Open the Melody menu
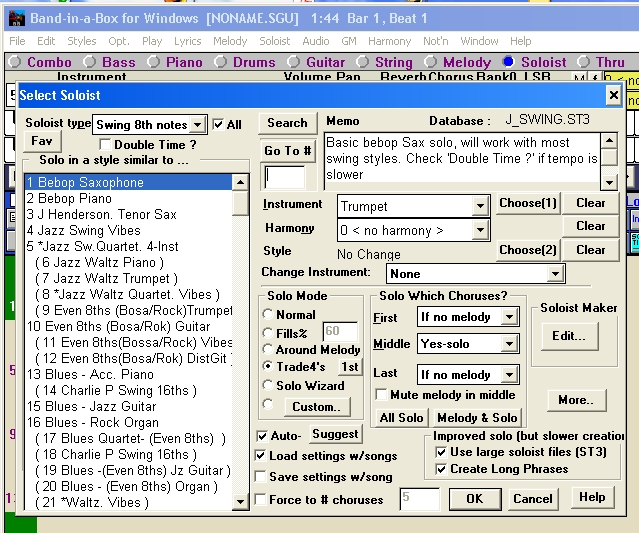639x533 pixels. 230,41
